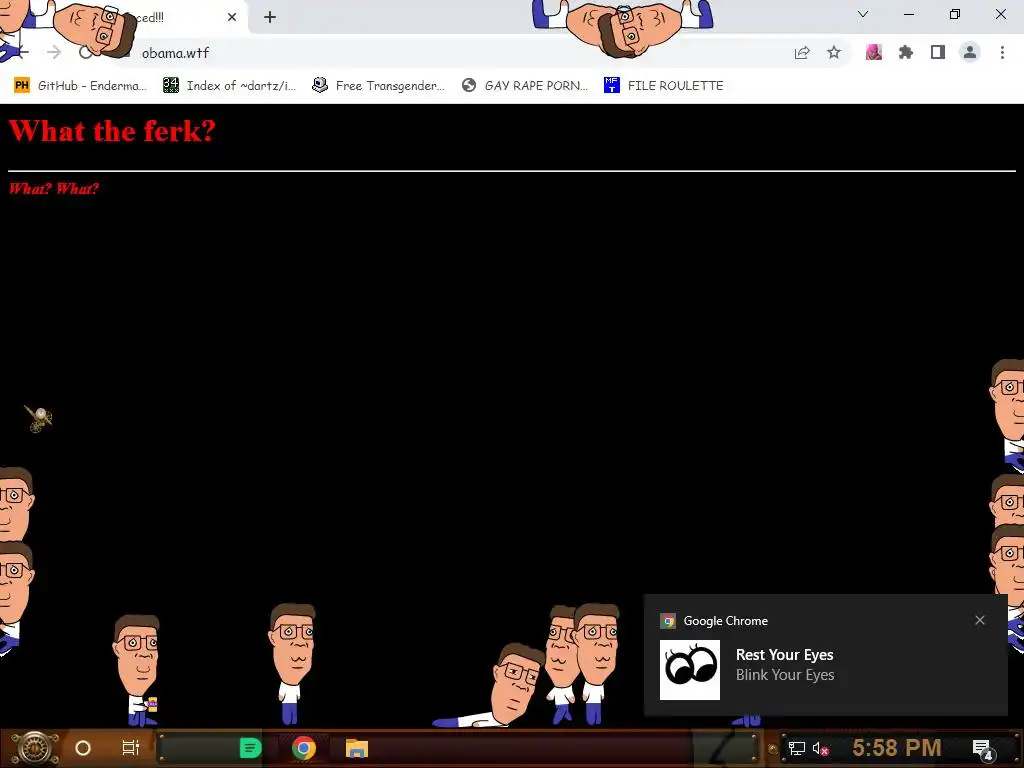Screen dimensions: 1024x768
Task: Open the pink avatar extension icon
Action: coord(874,52)
